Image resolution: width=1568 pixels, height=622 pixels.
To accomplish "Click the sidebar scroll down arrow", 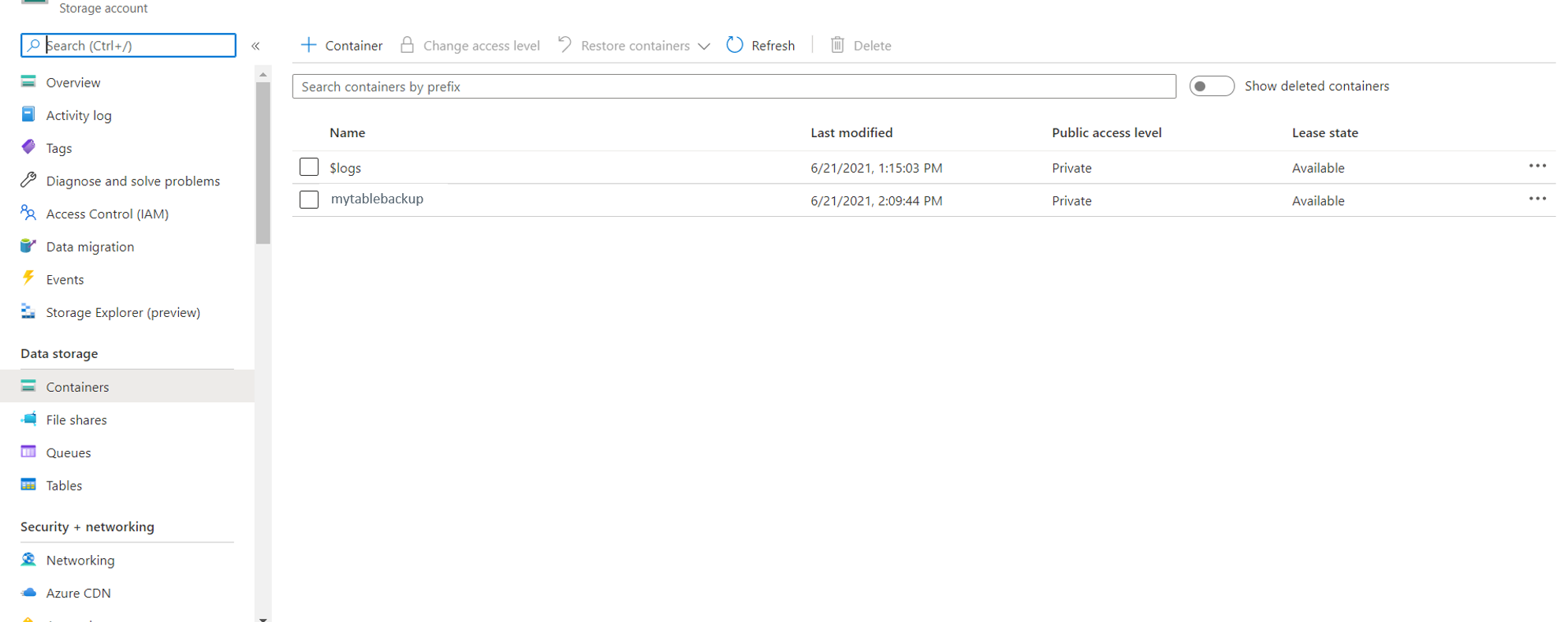I will coord(263,619).
